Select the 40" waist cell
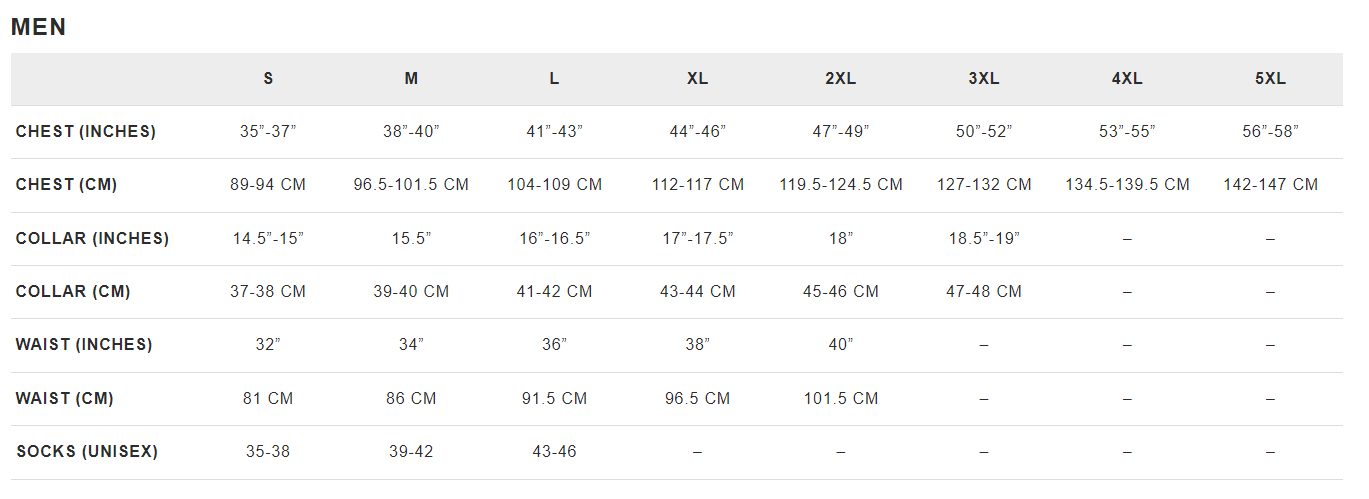This screenshot has width=1369, height=499. (841, 345)
